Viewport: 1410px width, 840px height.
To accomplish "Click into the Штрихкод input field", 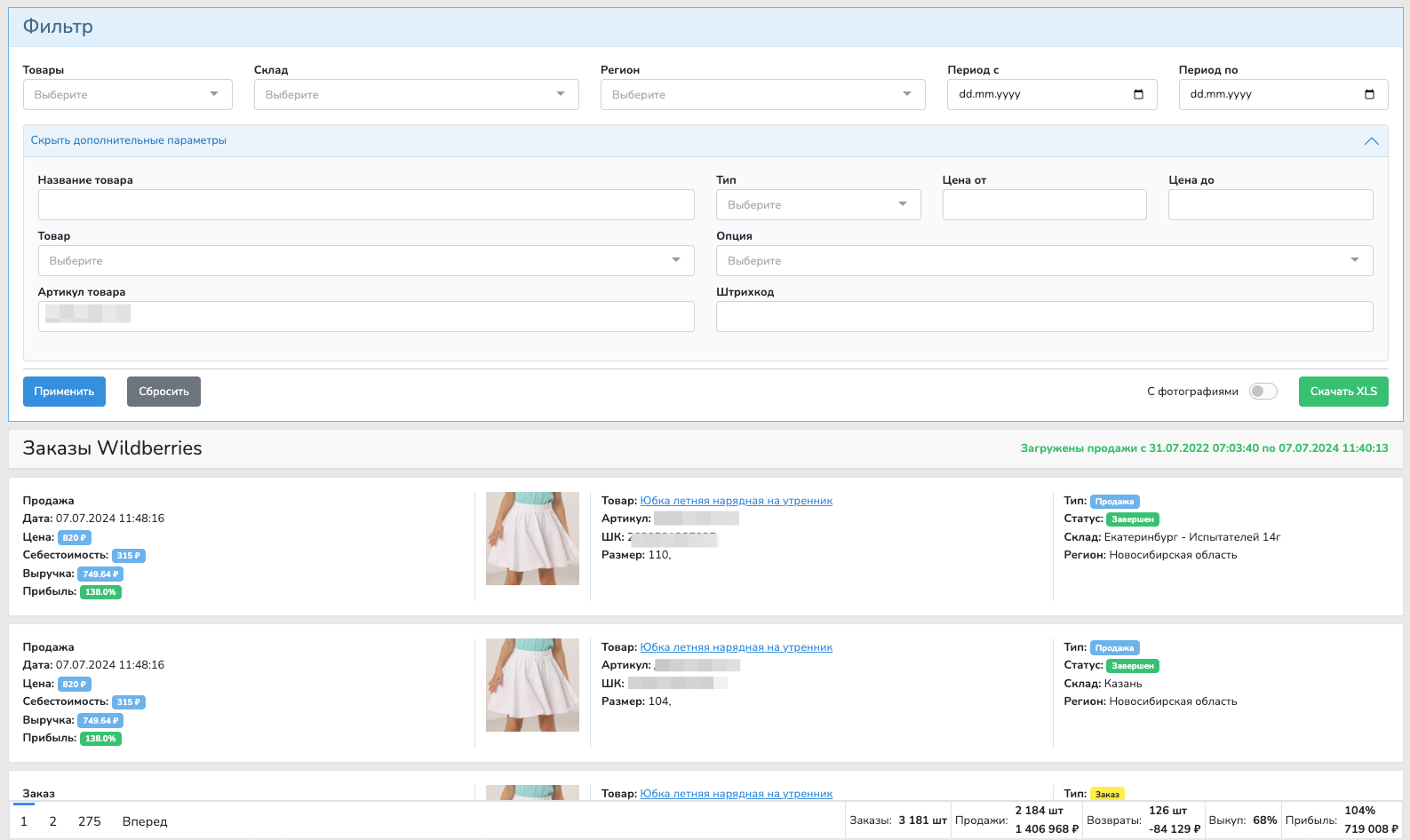I will (x=1044, y=317).
